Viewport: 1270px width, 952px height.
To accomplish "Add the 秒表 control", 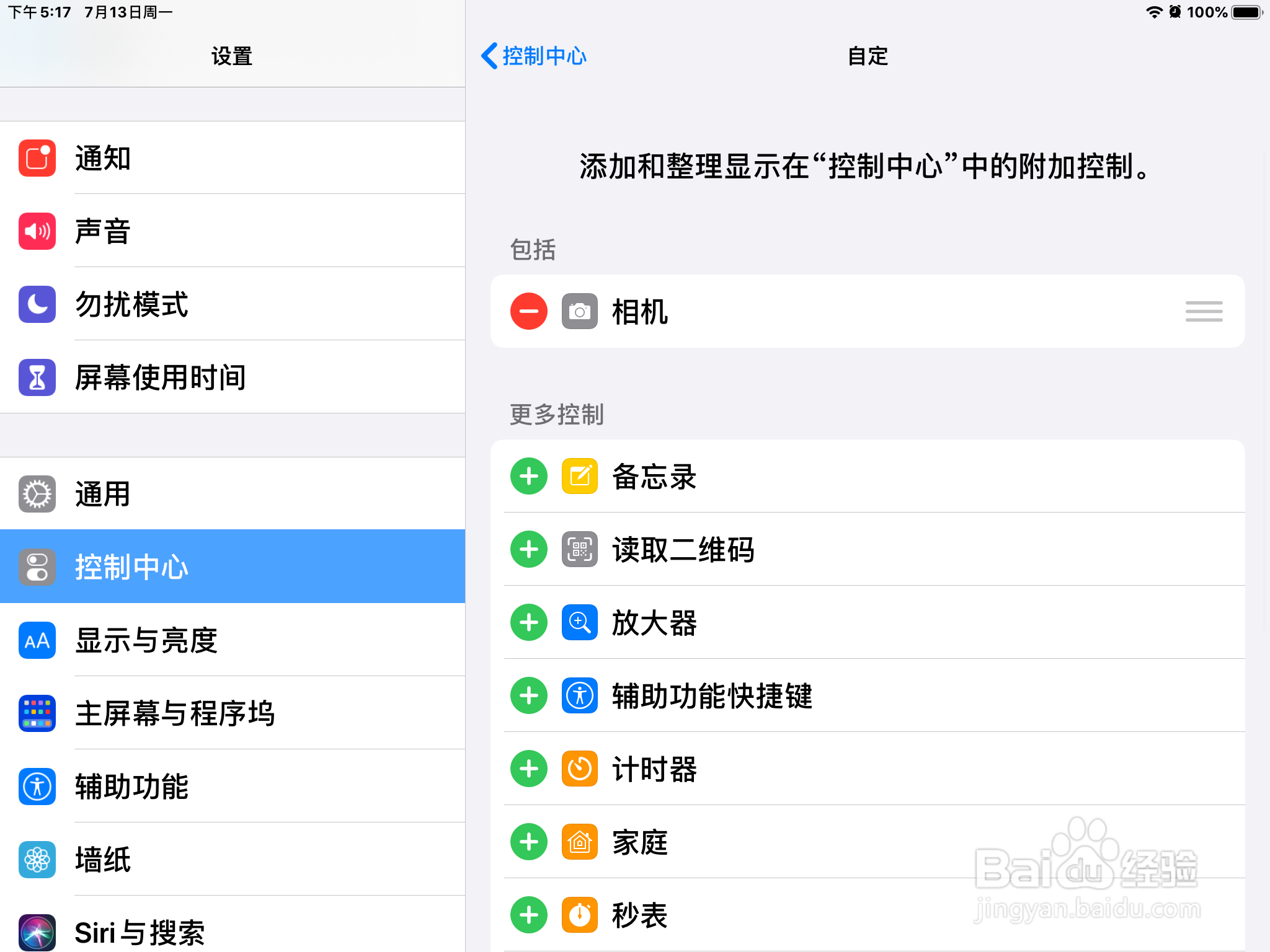I will pyautogui.click(x=528, y=915).
